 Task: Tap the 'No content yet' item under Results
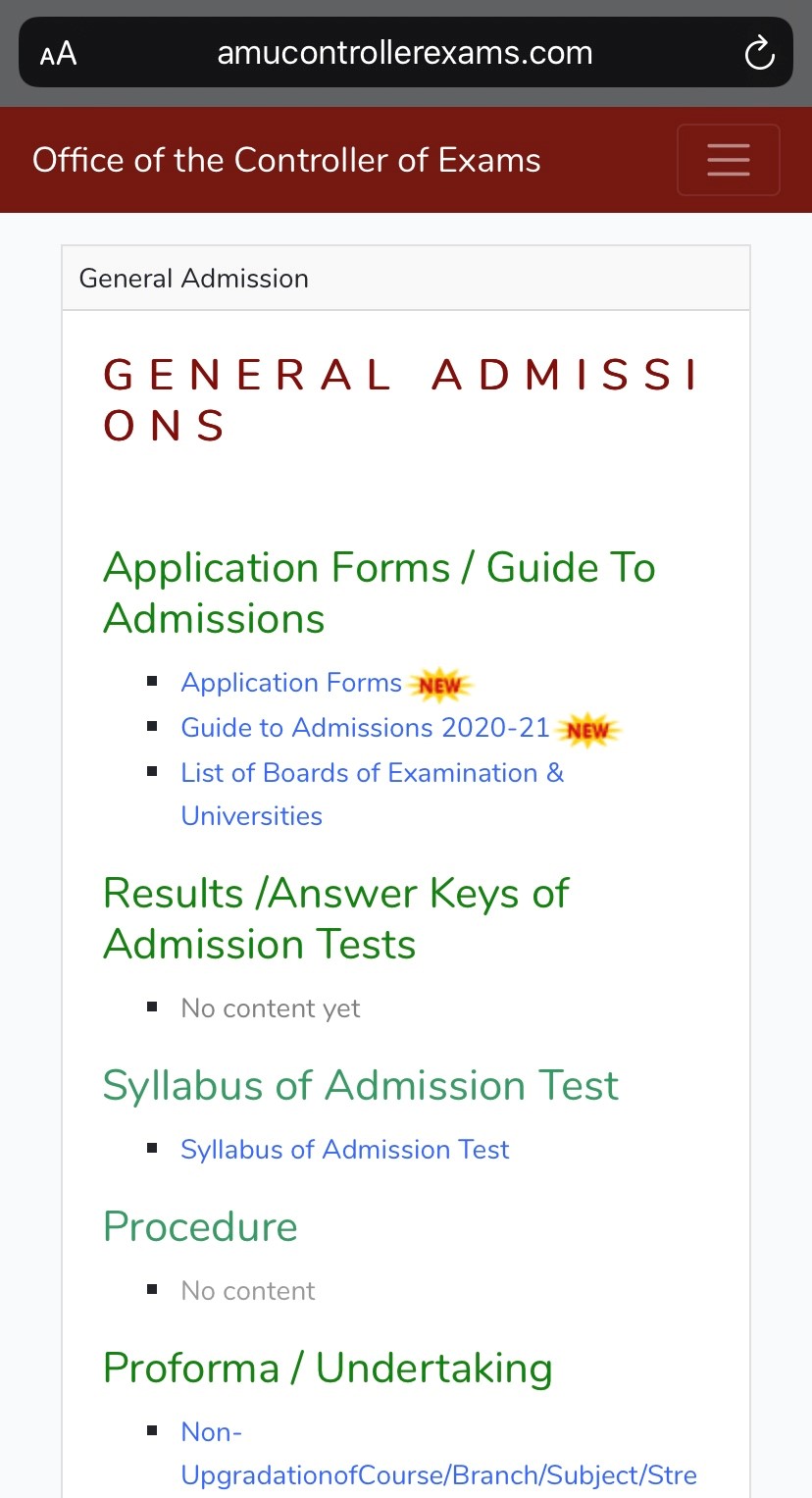click(x=271, y=1008)
